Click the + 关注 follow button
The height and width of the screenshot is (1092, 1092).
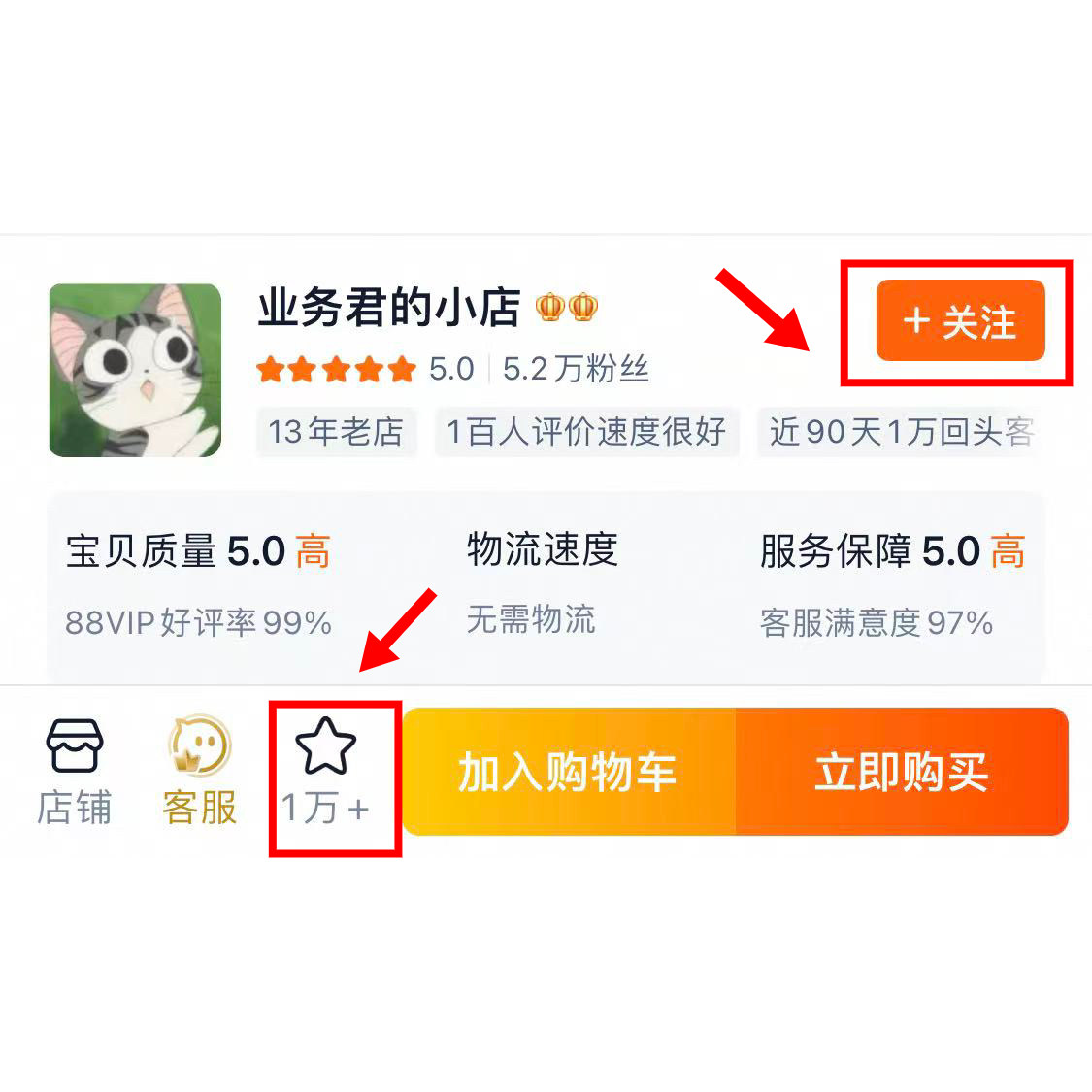click(960, 321)
